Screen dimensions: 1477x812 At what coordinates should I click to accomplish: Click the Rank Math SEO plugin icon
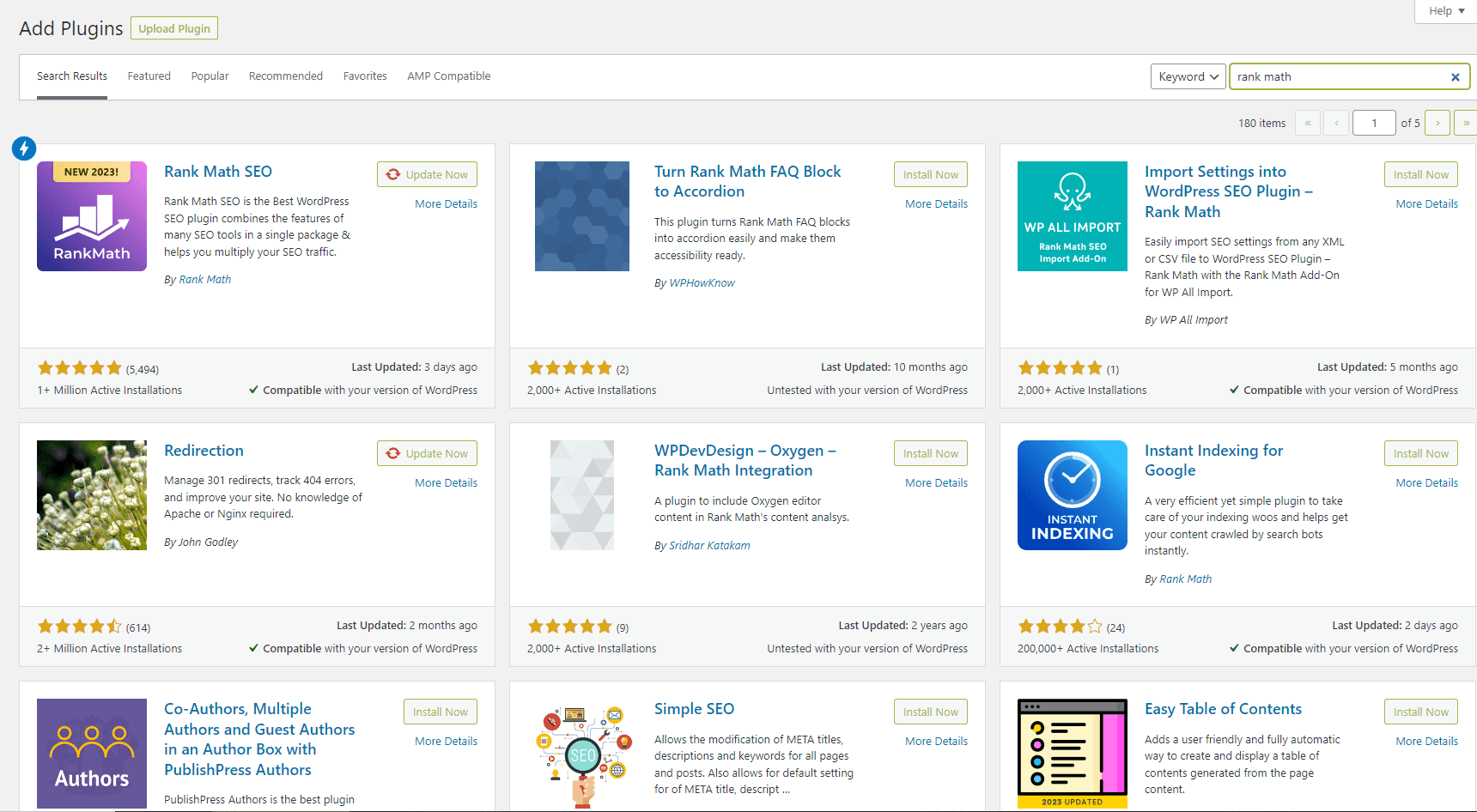pos(92,216)
